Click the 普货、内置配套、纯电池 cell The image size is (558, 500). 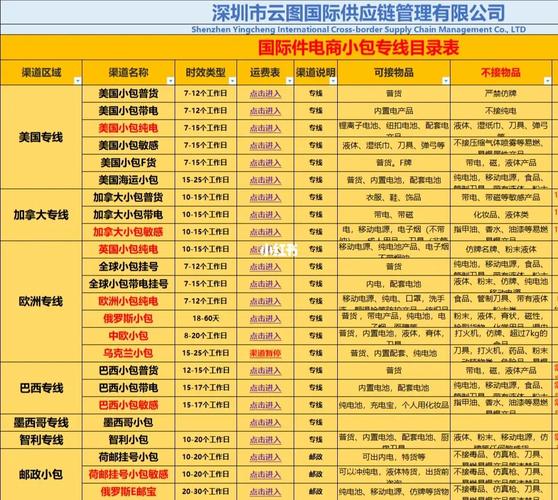(x=394, y=353)
